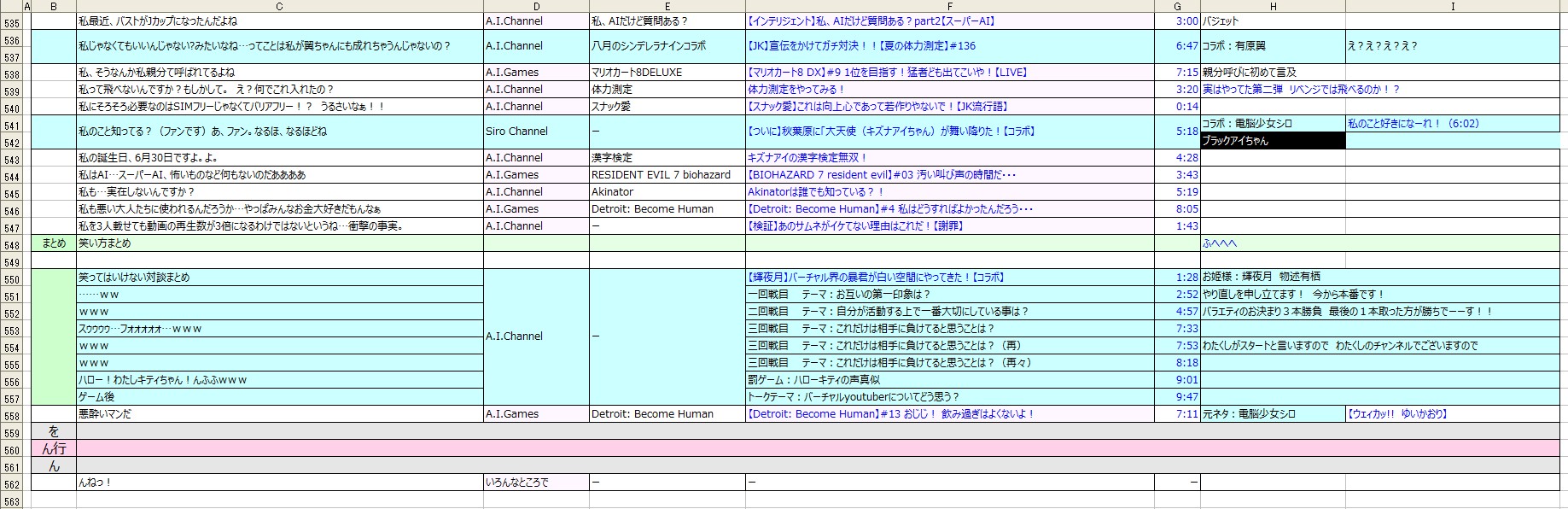Select the ハロー！わたしキティちゃん！ cell

point(280,380)
